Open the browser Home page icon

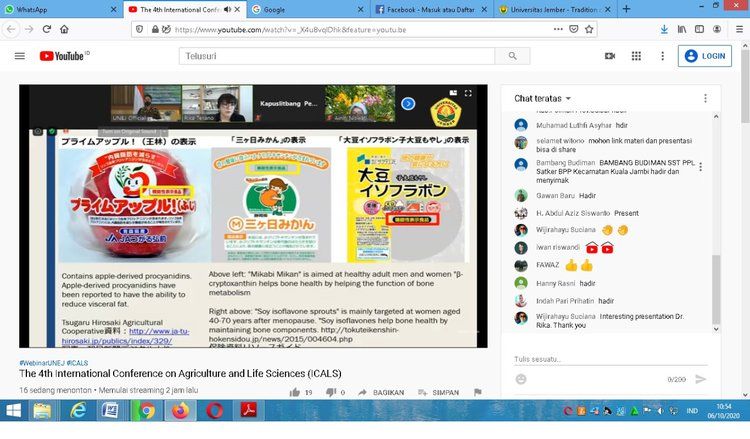point(64,29)
